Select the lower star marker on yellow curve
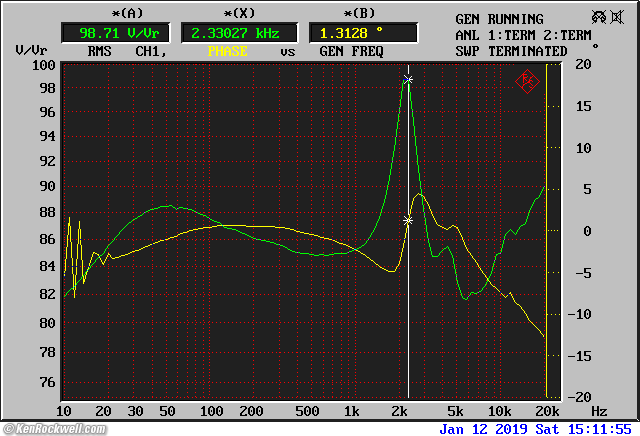This screenshot has height=436, width=640. click(x=408, y=220)
